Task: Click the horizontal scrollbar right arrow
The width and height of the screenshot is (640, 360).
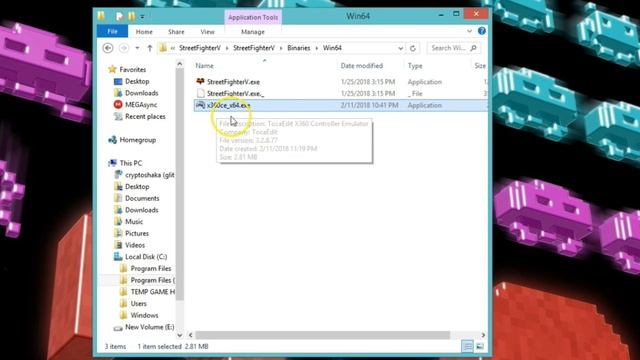Action: (483, 335)
